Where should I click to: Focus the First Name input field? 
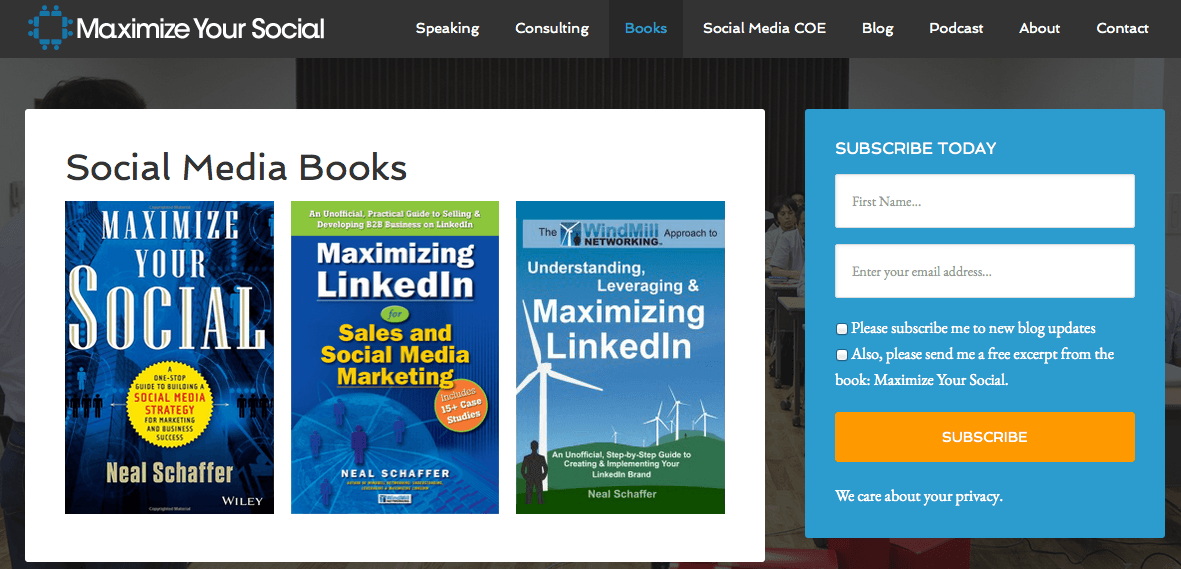984,201
